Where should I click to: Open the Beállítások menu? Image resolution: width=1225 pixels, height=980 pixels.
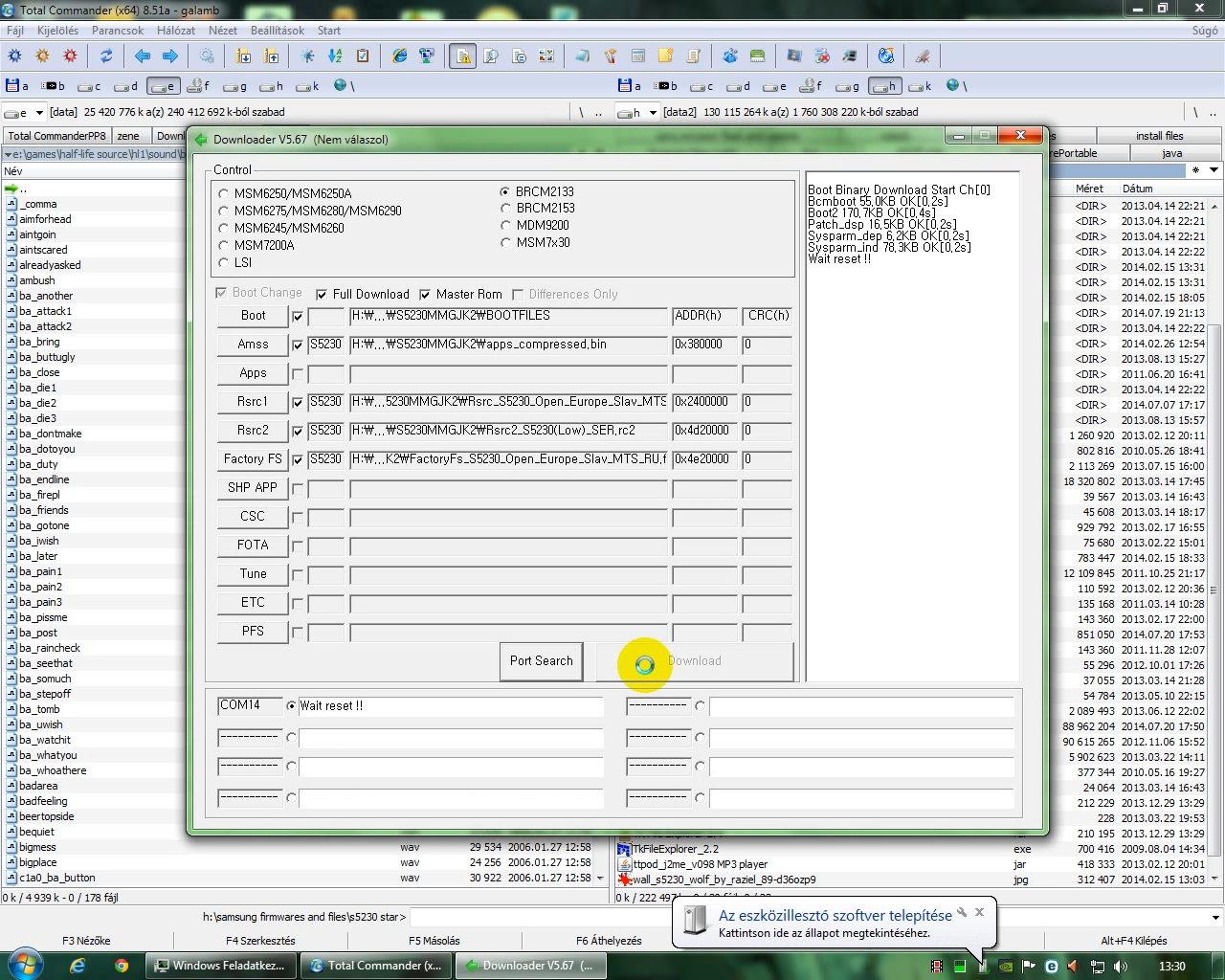click(x=277, y=31)
